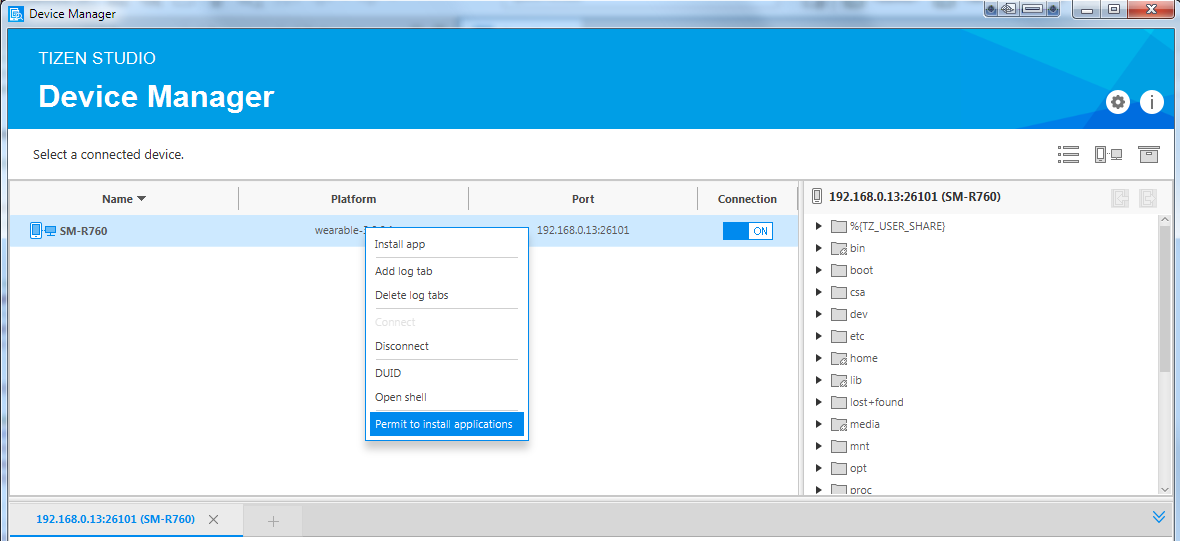Click the double chevron to collapse log panel

(x=1159, y=517)
